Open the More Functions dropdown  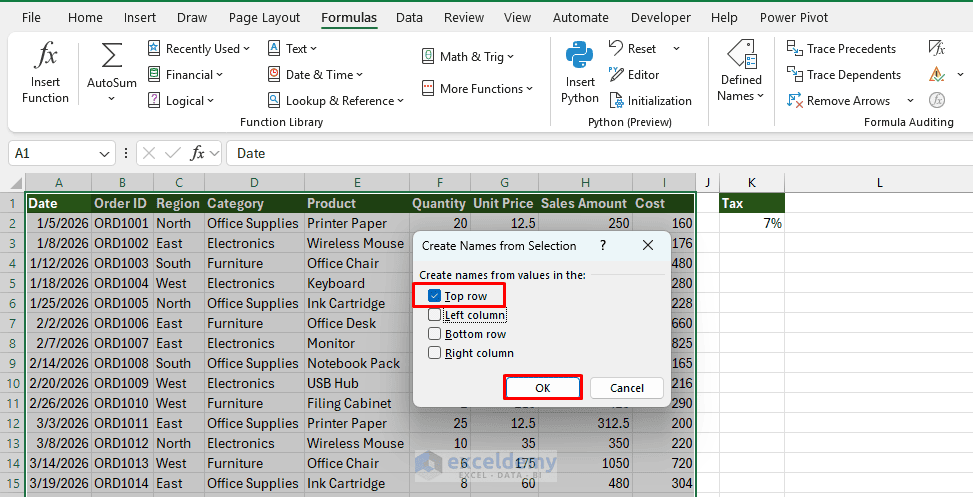tap(477, 89)
